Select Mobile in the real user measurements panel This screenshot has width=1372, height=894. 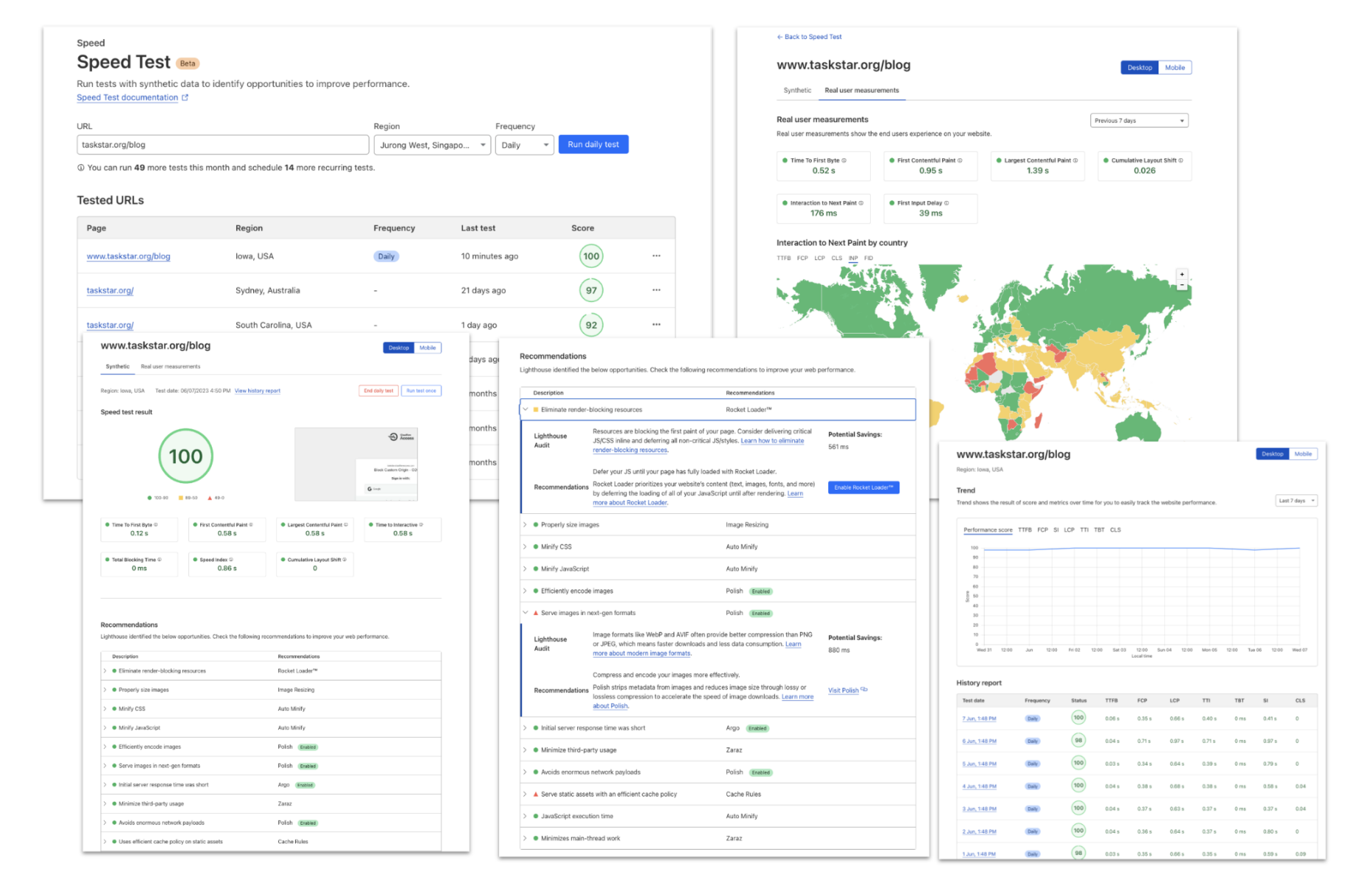(1175, 68)
